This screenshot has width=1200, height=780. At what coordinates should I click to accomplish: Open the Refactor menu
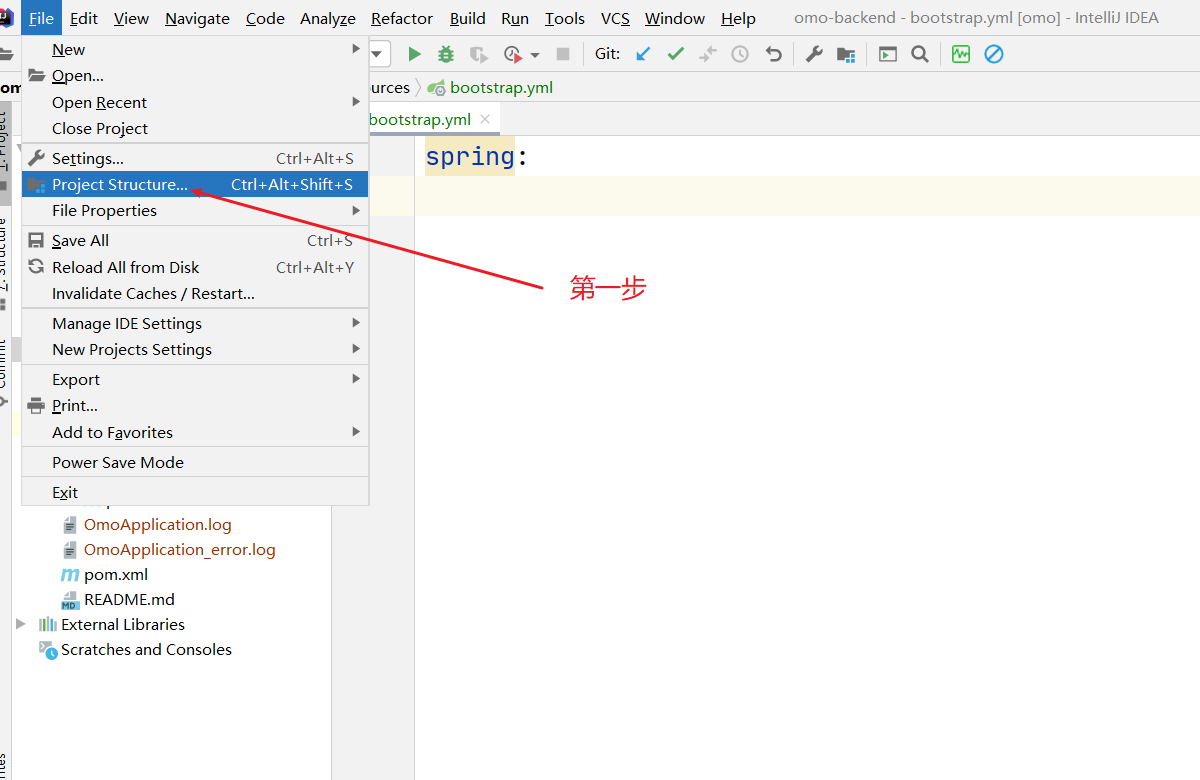[402, 18]
